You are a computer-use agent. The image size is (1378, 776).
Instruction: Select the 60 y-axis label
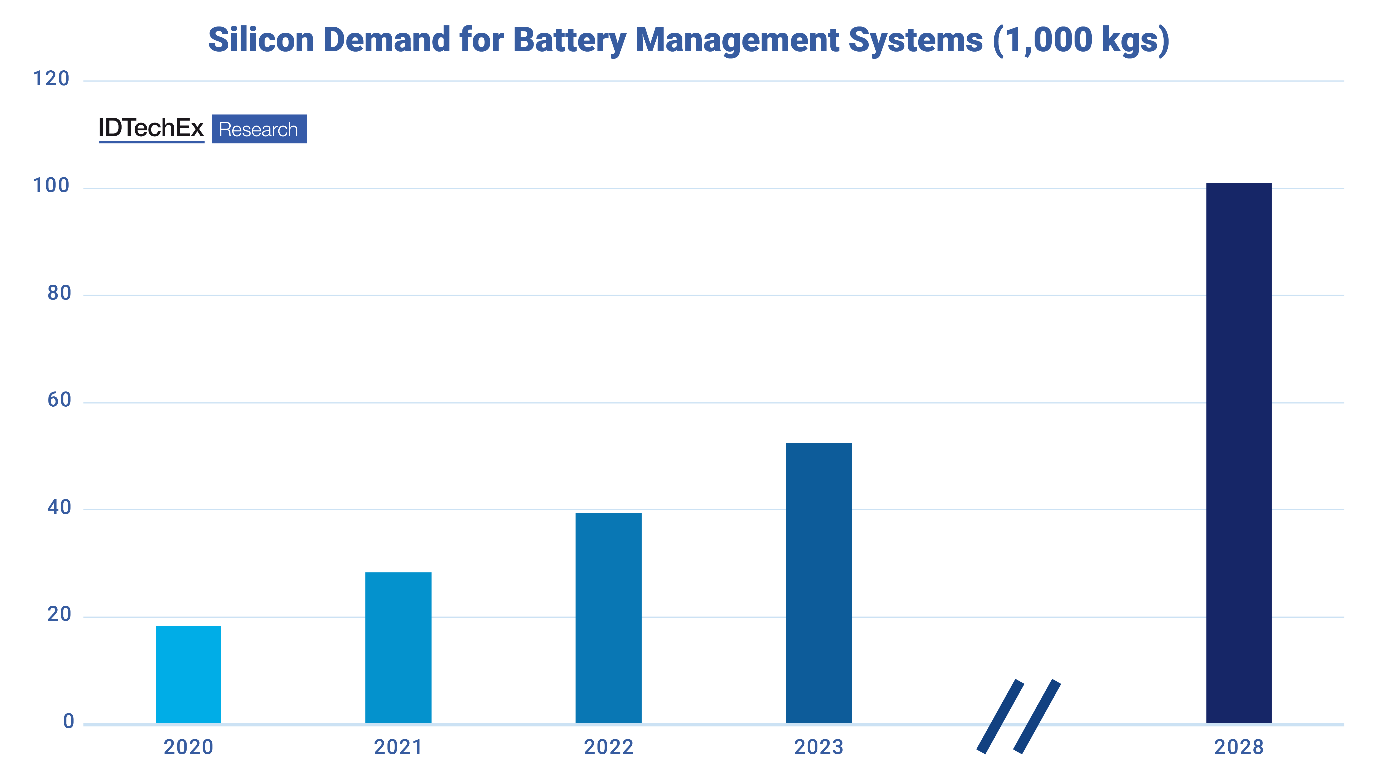point(57,401)
